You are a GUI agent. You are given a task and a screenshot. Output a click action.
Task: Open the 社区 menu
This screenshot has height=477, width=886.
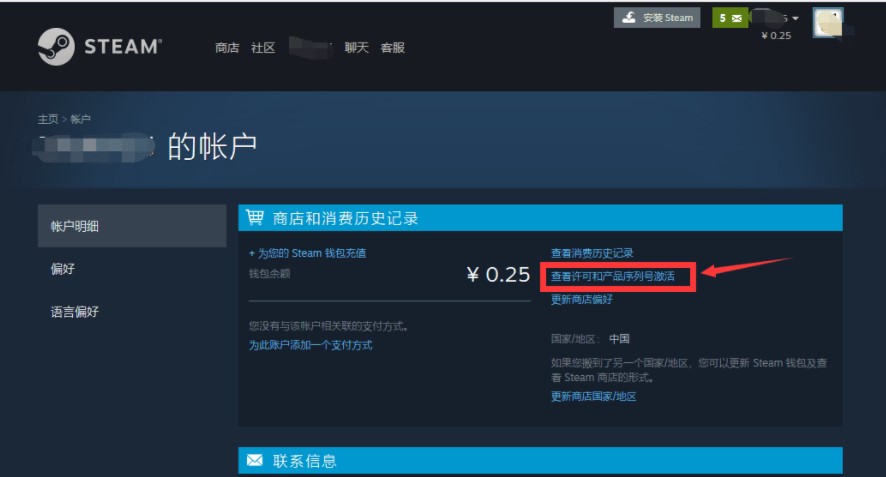pyautogui.click(x=263, y=48)
